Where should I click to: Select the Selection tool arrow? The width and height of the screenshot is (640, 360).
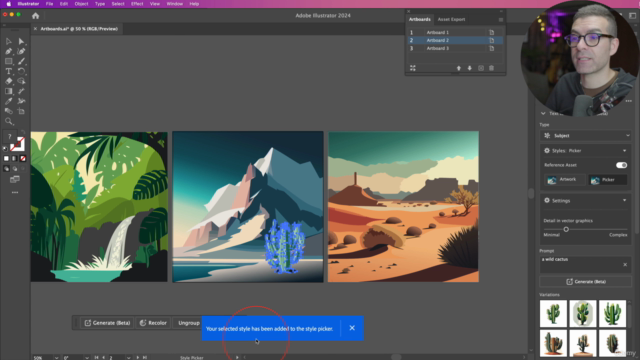coord(9,41)
